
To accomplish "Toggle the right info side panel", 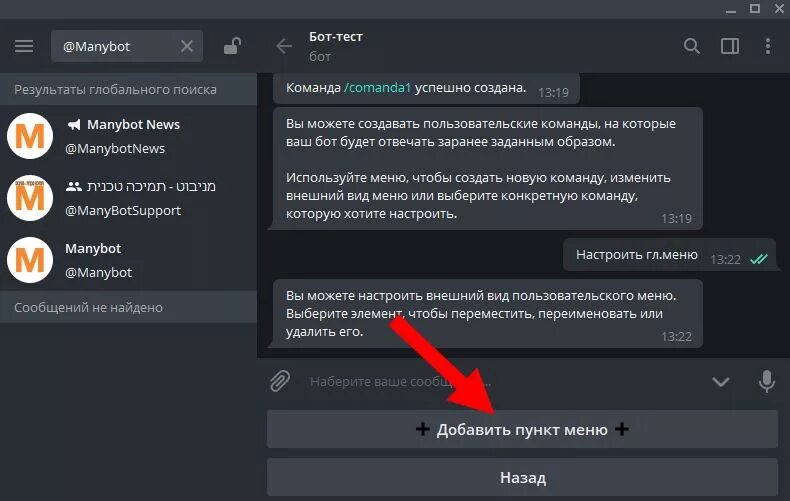I will [x=730, y=46].
